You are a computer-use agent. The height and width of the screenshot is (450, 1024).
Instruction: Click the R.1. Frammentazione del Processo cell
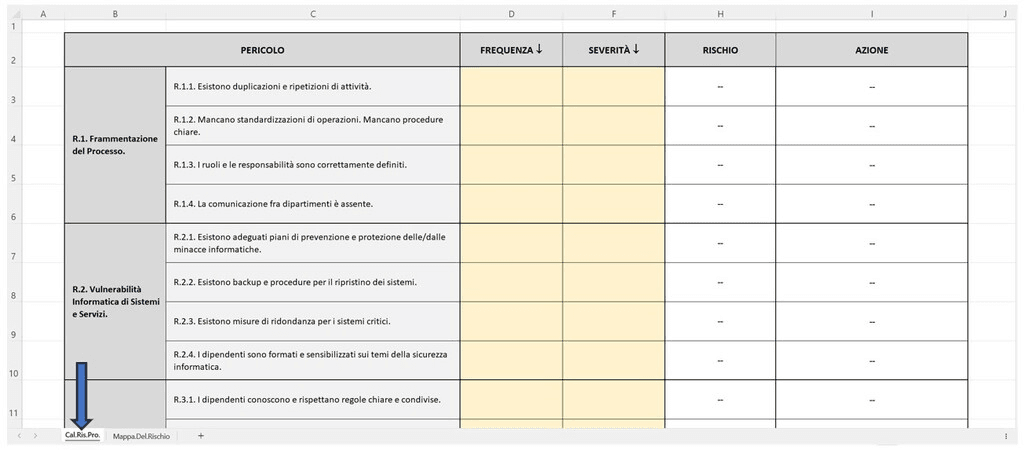(x=115, y=145)
